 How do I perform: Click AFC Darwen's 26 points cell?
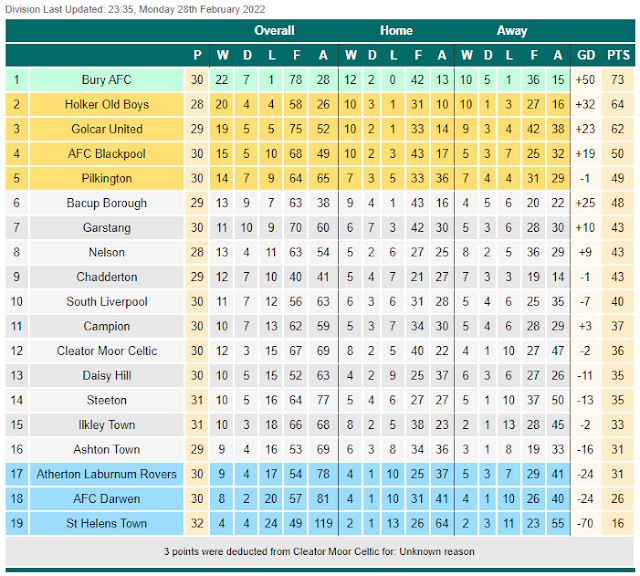click(618, 499)
